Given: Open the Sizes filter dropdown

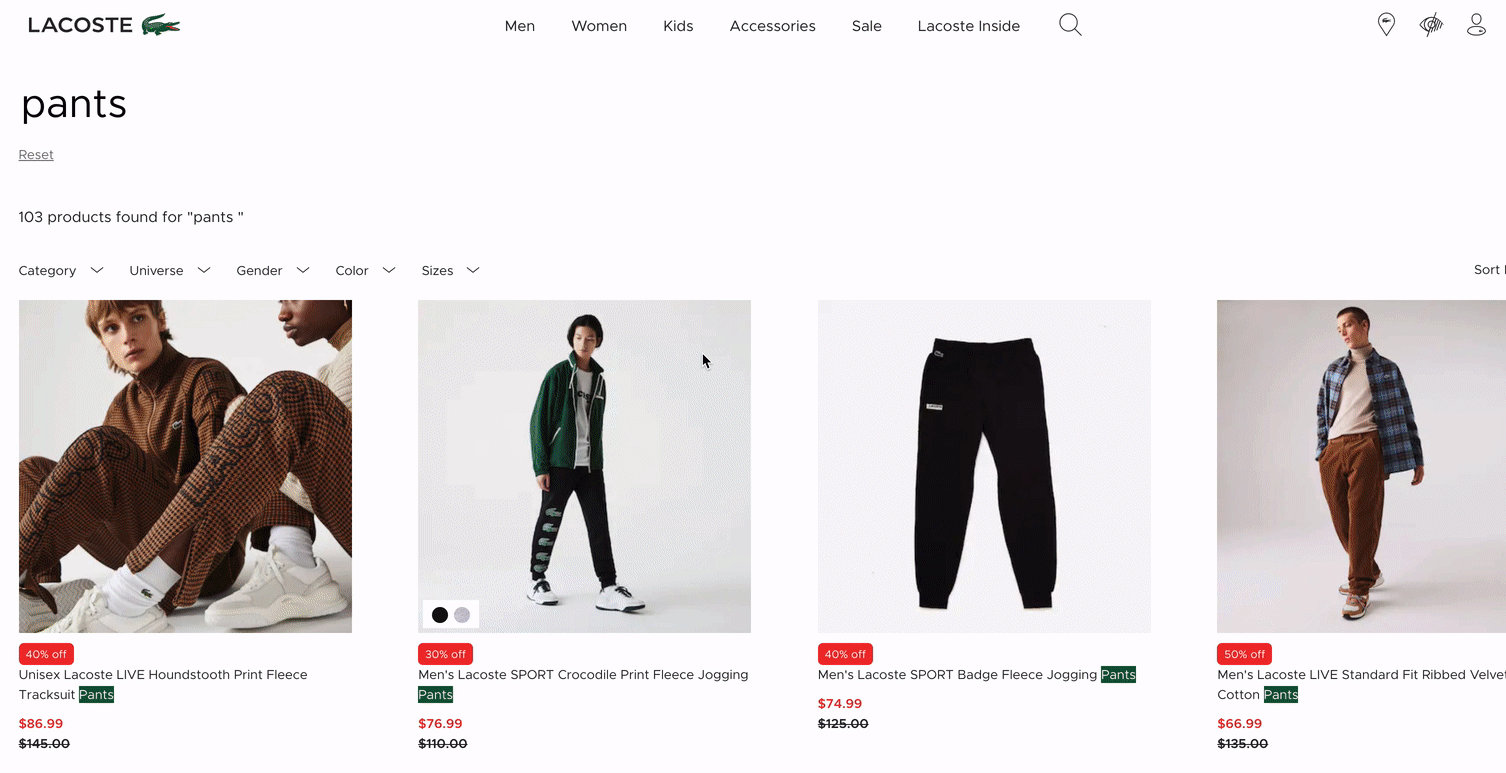Looking at the screenshot, I should 451,270.
